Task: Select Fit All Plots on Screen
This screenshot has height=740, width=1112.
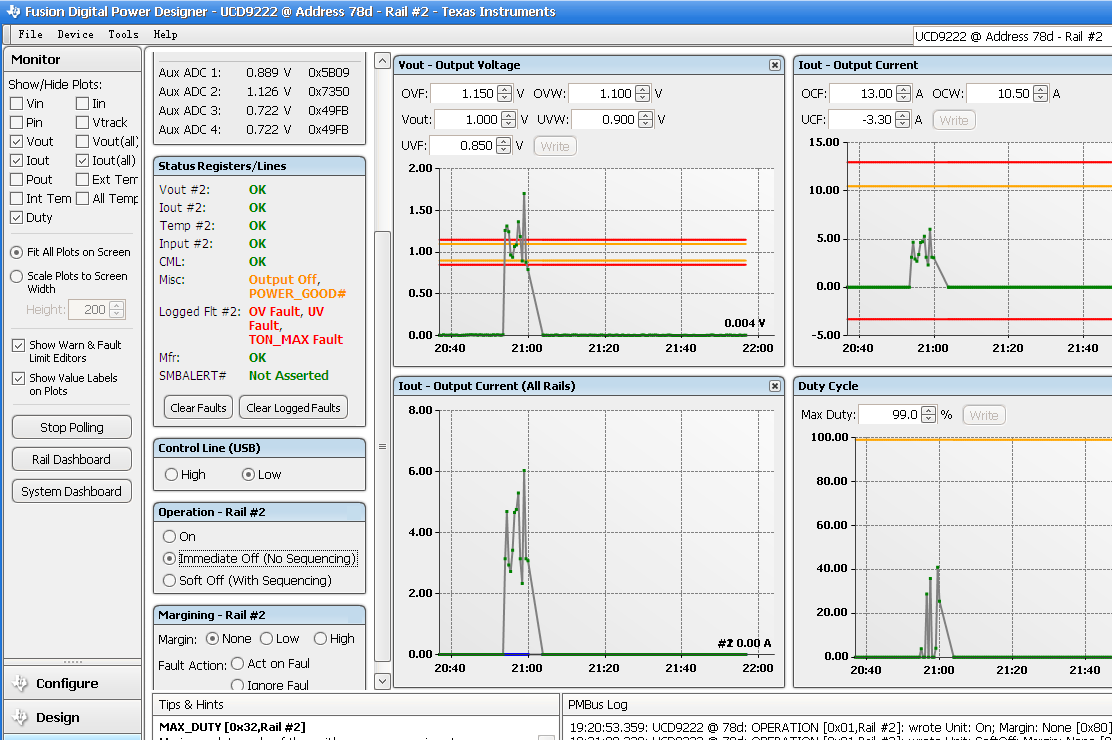Action: click(16, 253)
